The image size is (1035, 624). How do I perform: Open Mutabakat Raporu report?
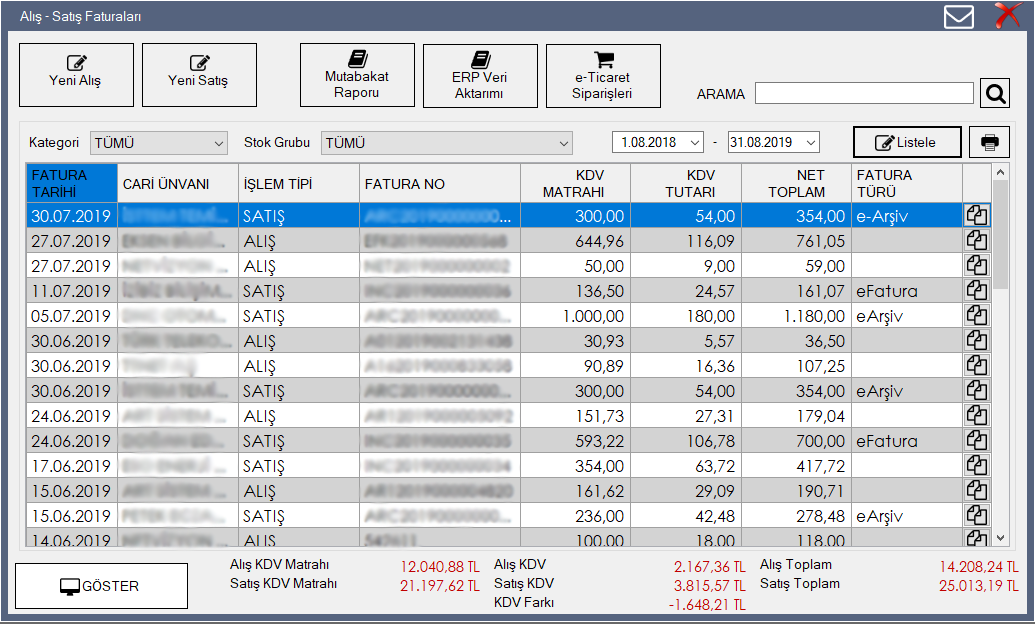[x=357, y=75]
